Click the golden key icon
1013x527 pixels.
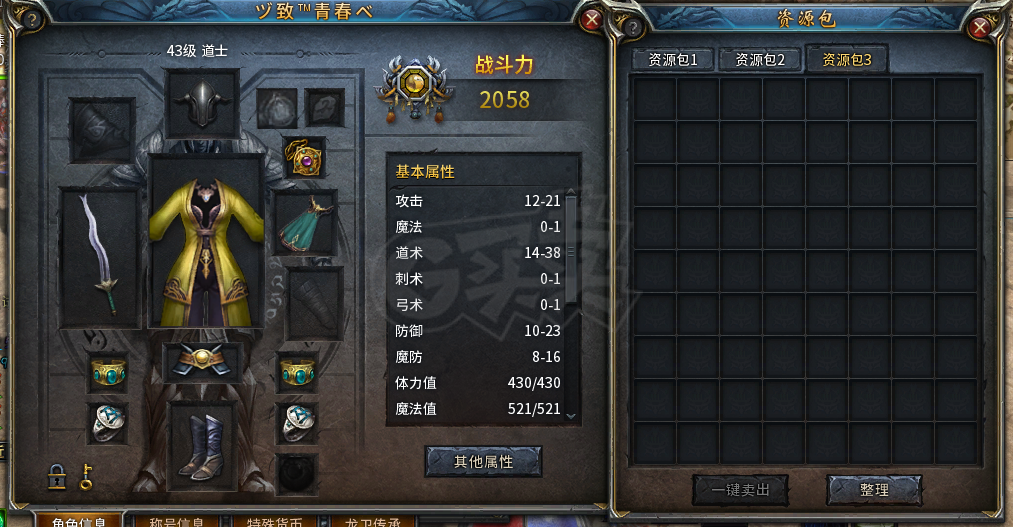coord(86,477)
